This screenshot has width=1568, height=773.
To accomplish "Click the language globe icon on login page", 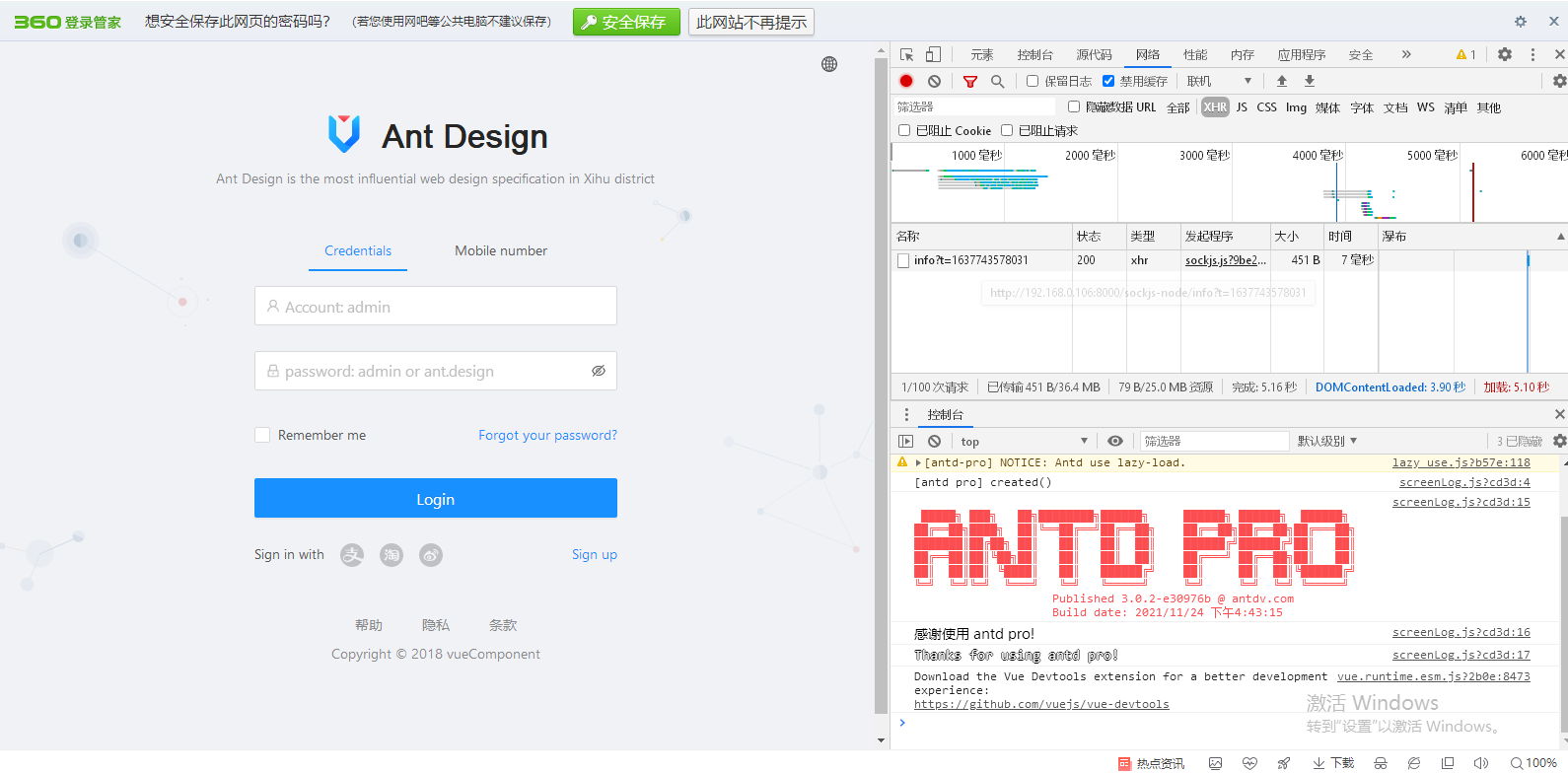I will [829, 64].
